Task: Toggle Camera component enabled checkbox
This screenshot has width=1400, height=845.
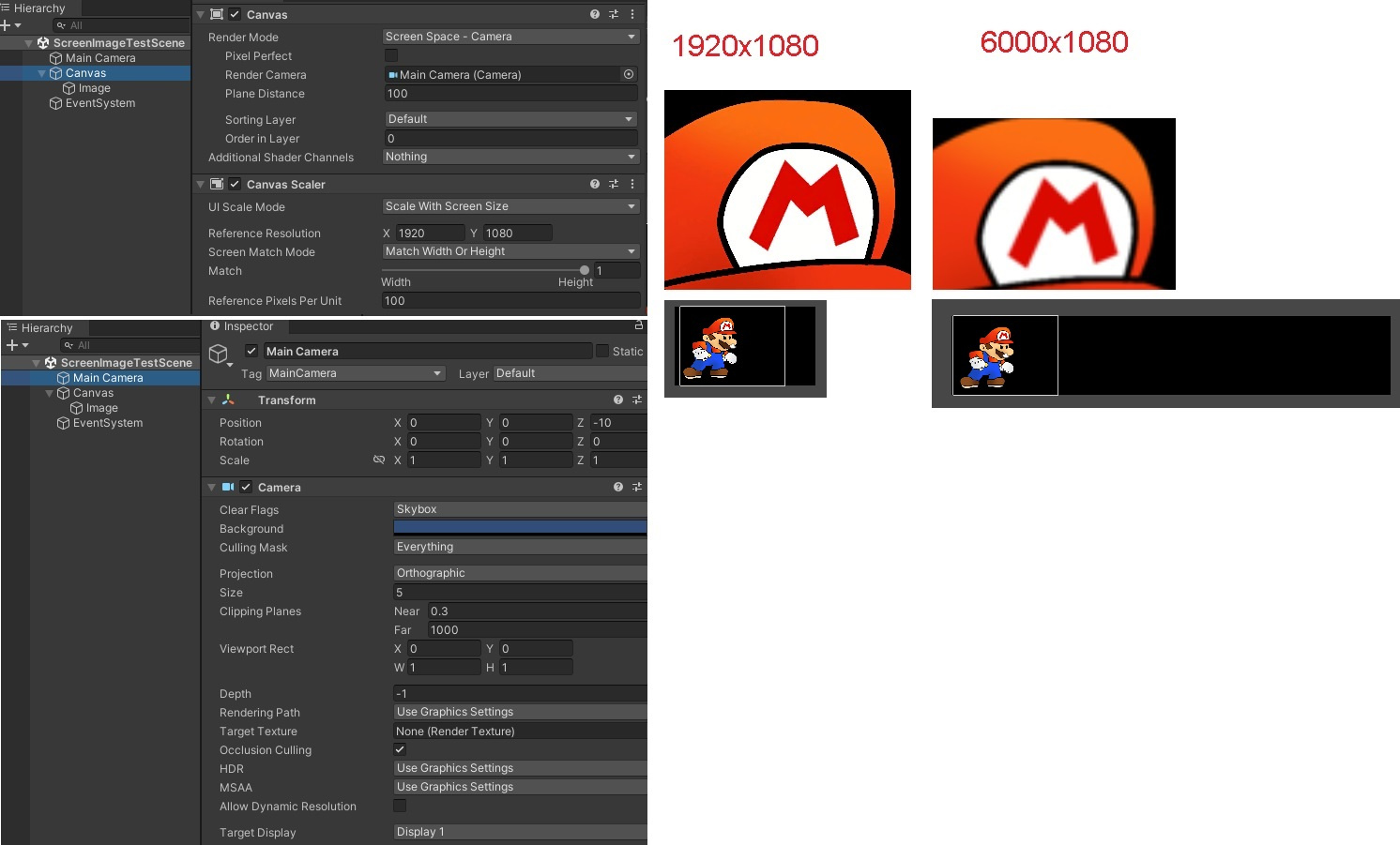Action: [246, 487]
